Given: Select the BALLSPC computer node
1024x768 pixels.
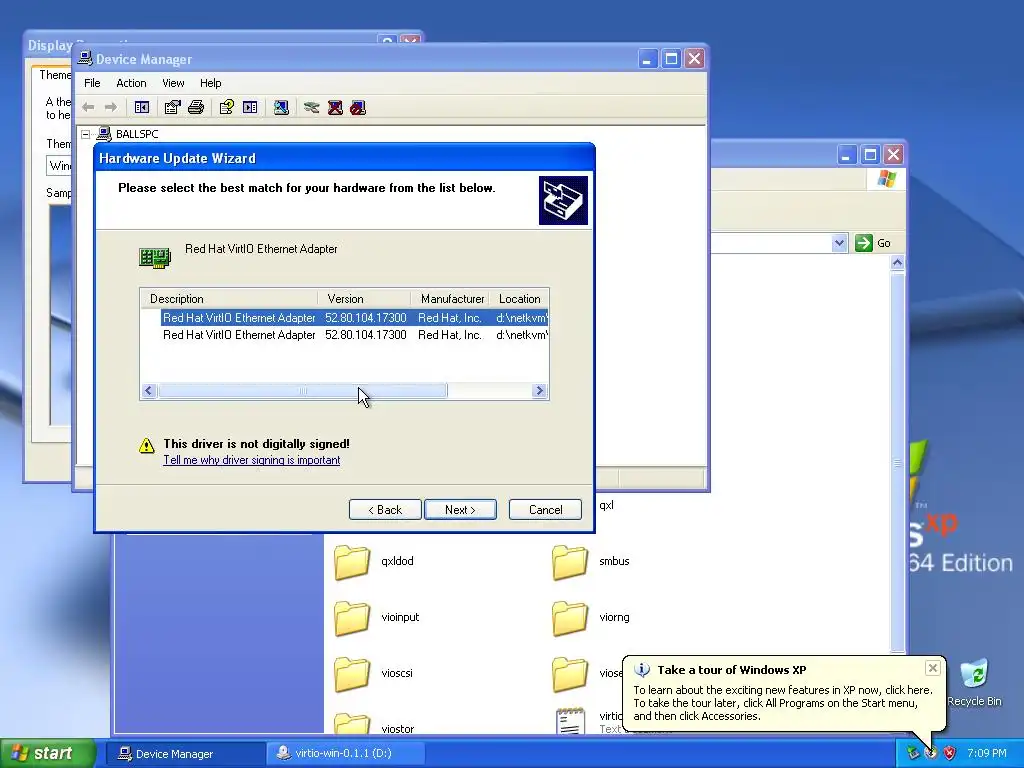Looking at the screenshot, I should point(136,134).
